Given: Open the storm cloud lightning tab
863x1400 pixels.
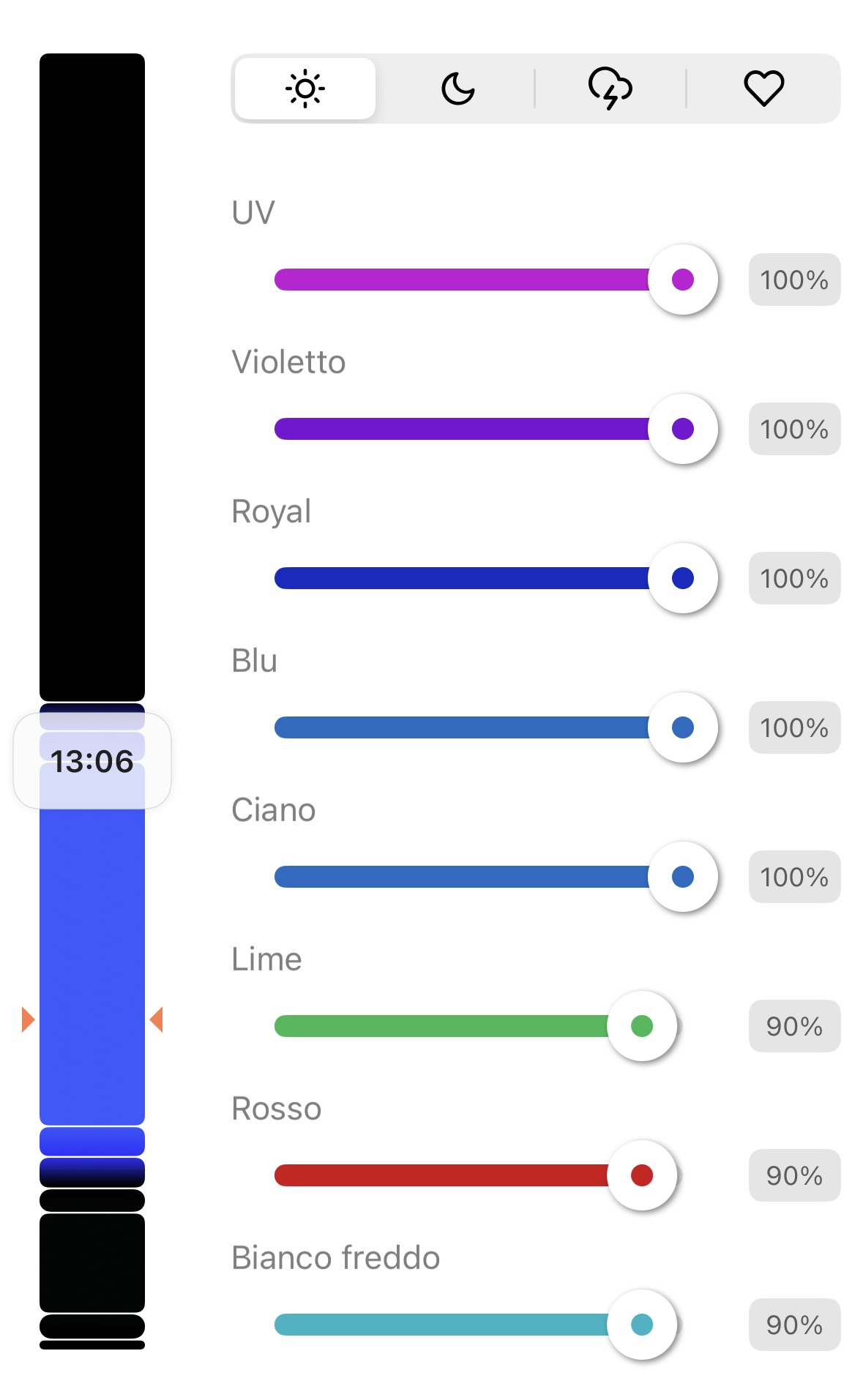Looking at the screenshot, I should (x=610, y=89).
